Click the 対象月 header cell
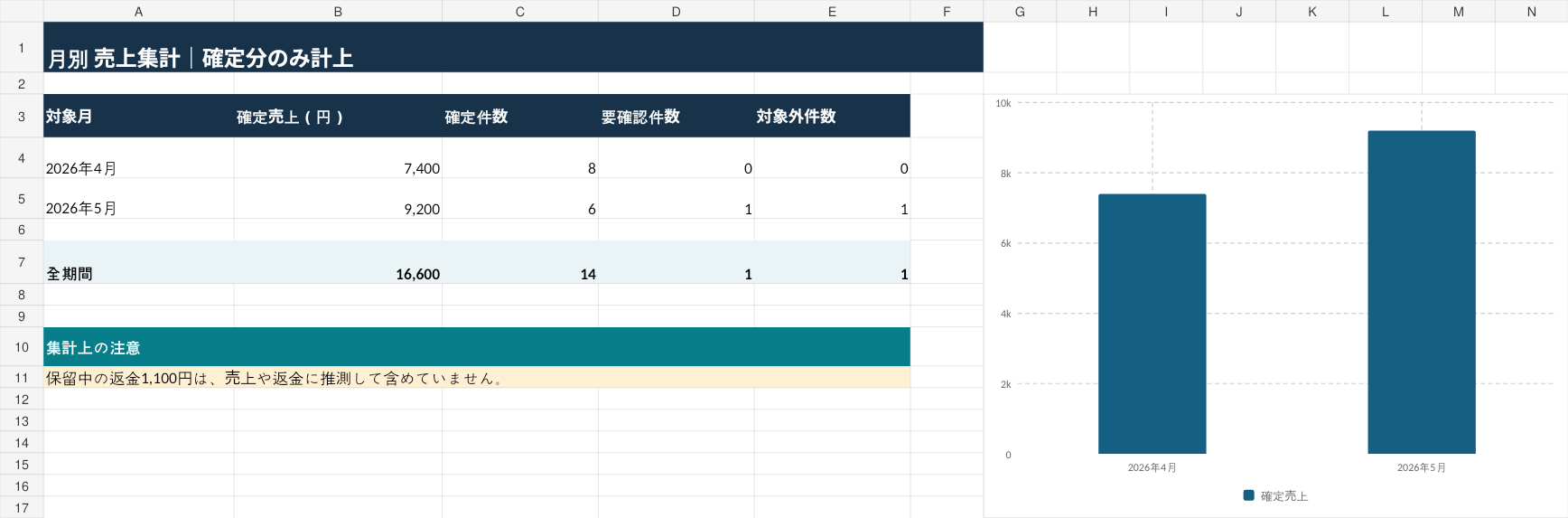 138,116
